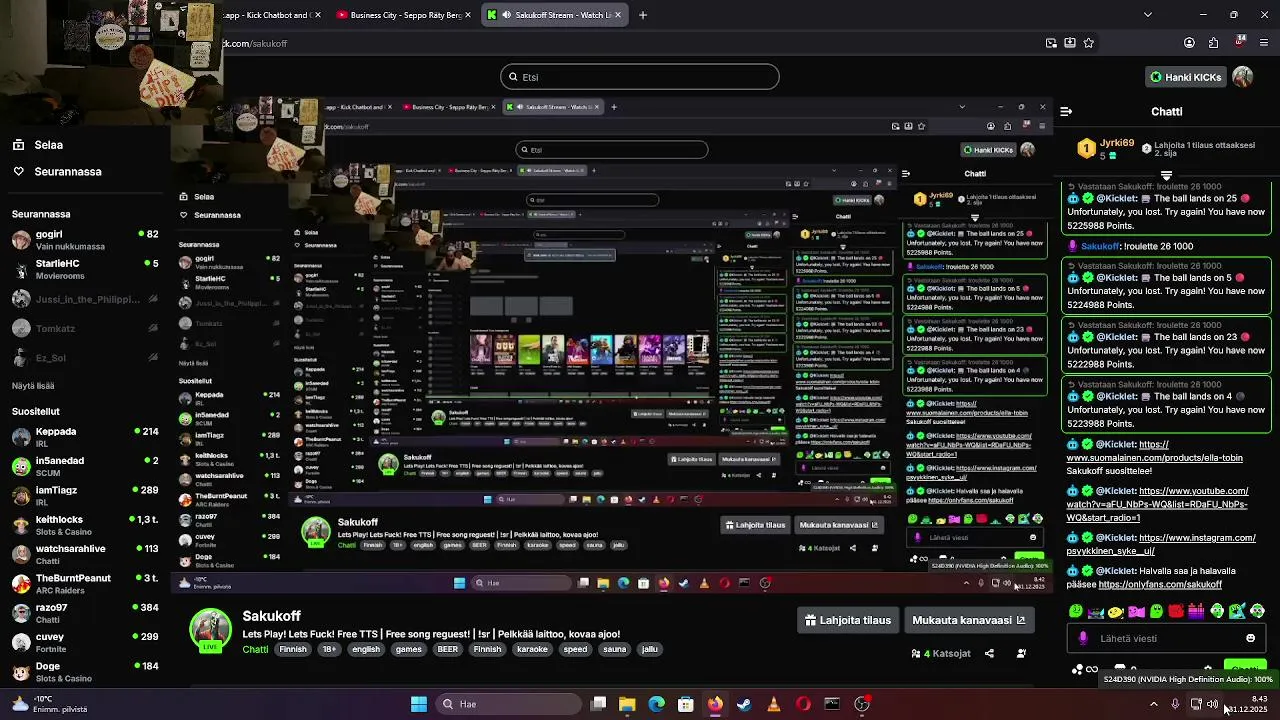Expand the gift leaderboard chevron below Jyrki69
Image resolution: width=1280 pixels, height=720 pixels.
coord(1166,176)
